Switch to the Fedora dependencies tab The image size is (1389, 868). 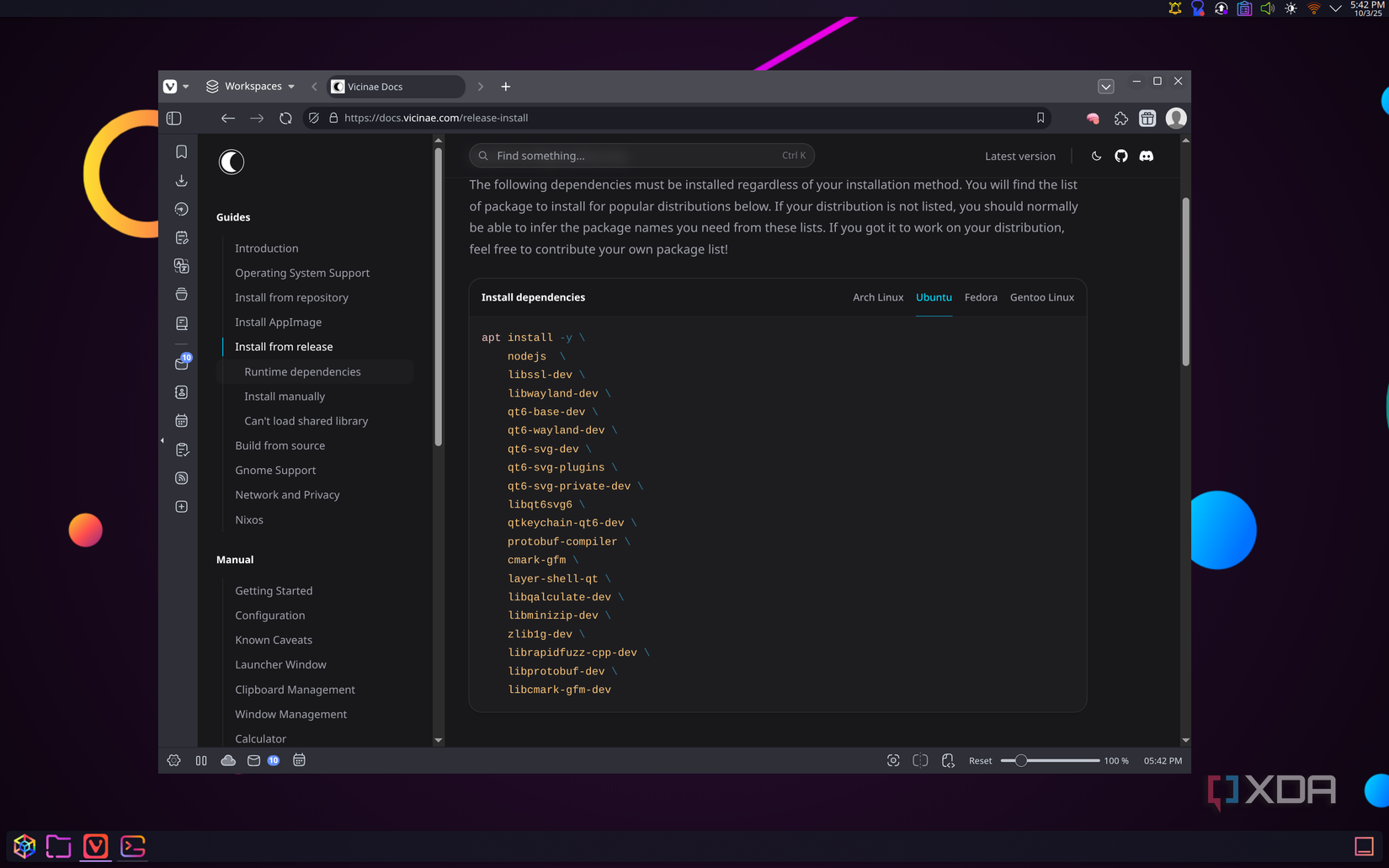[981, 297]
